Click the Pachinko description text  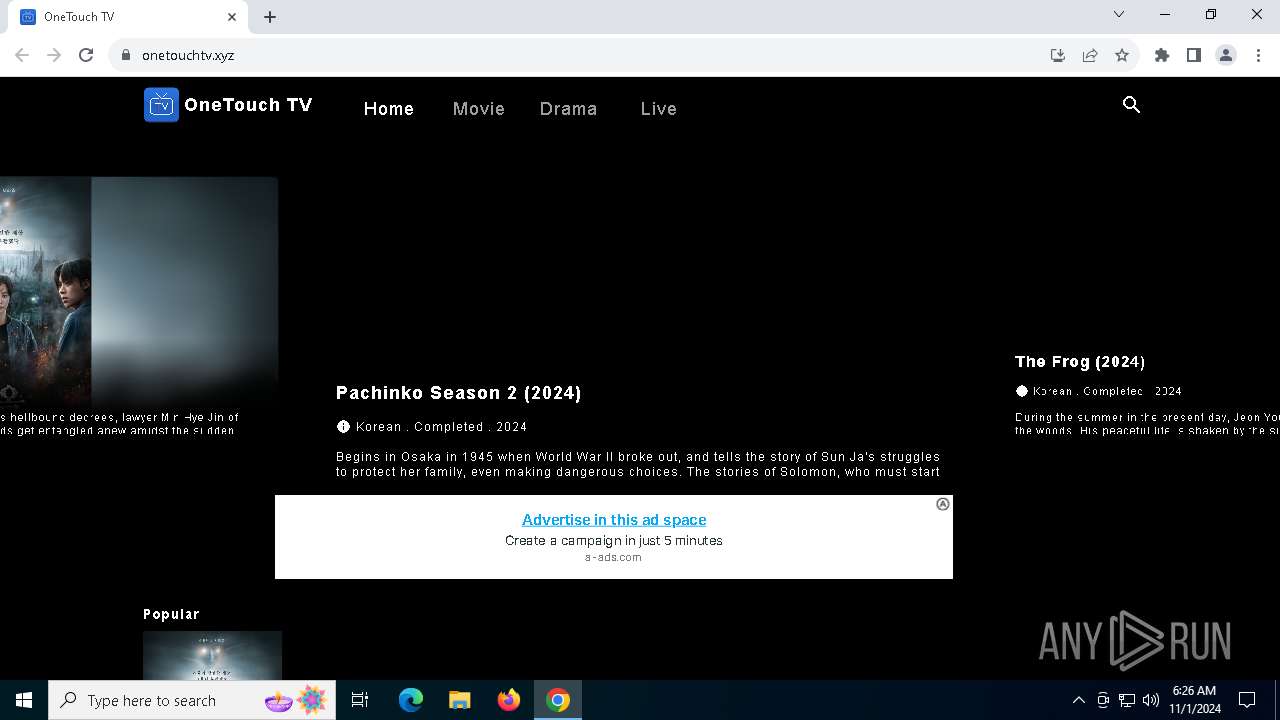click(x=638, y=464)
